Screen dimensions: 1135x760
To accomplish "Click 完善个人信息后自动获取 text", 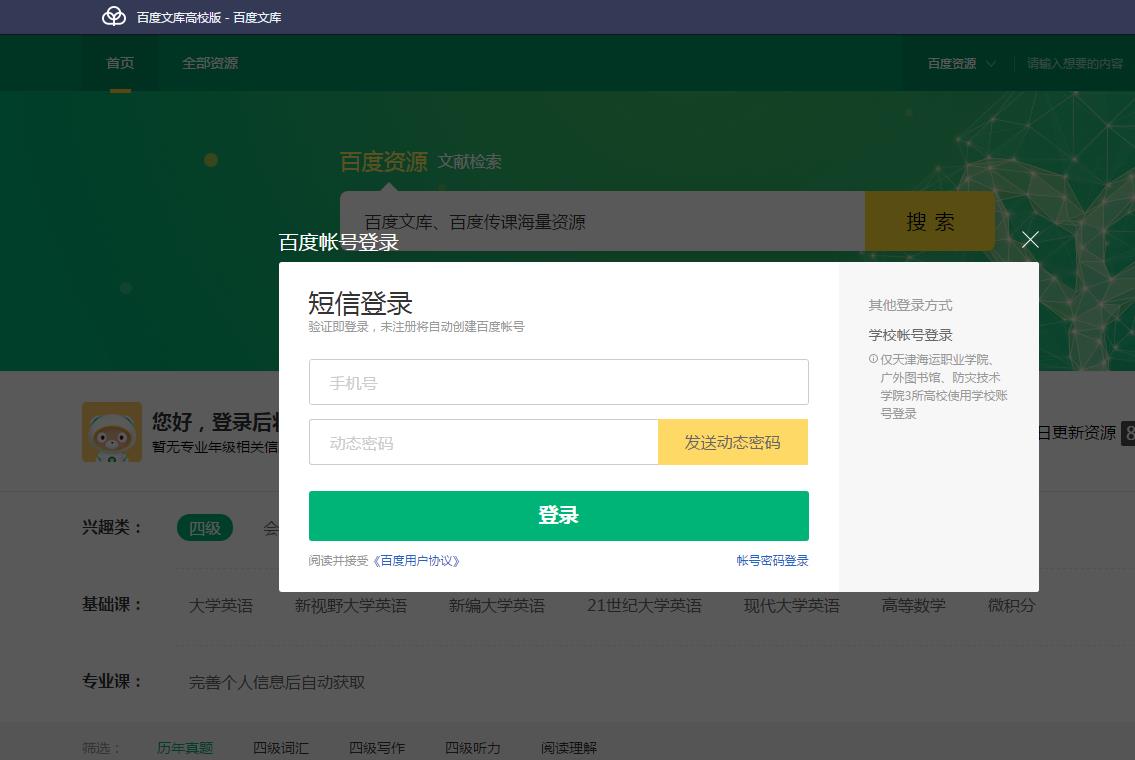I will pyautogui.click(x=277, y=683).
